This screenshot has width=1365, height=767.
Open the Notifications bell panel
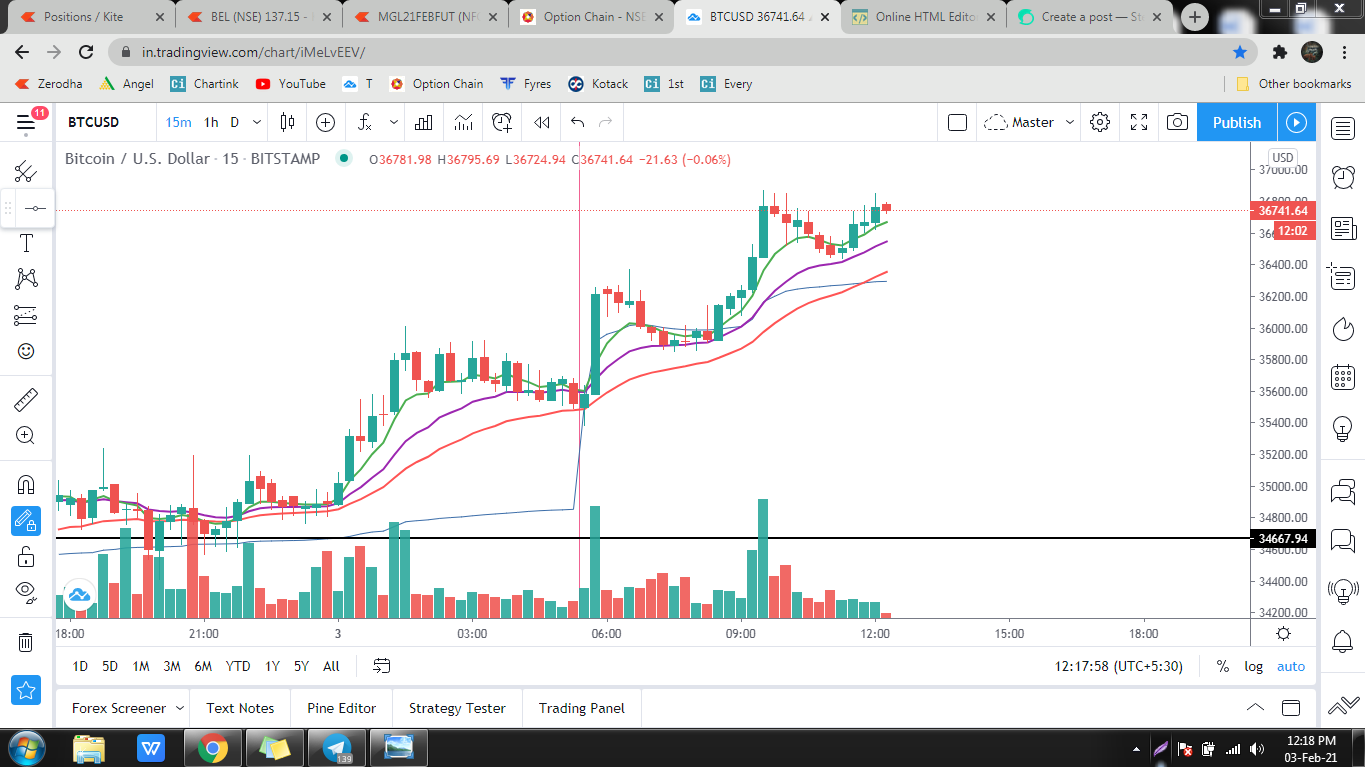pyautogui.click(x=1343, y=641)
